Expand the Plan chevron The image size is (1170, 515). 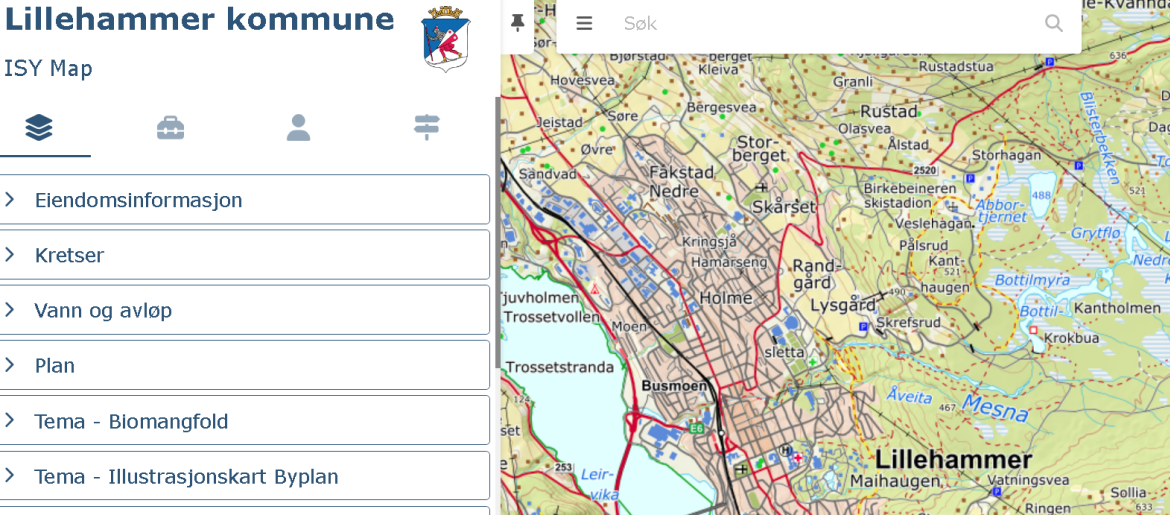[x=10, y=365]
